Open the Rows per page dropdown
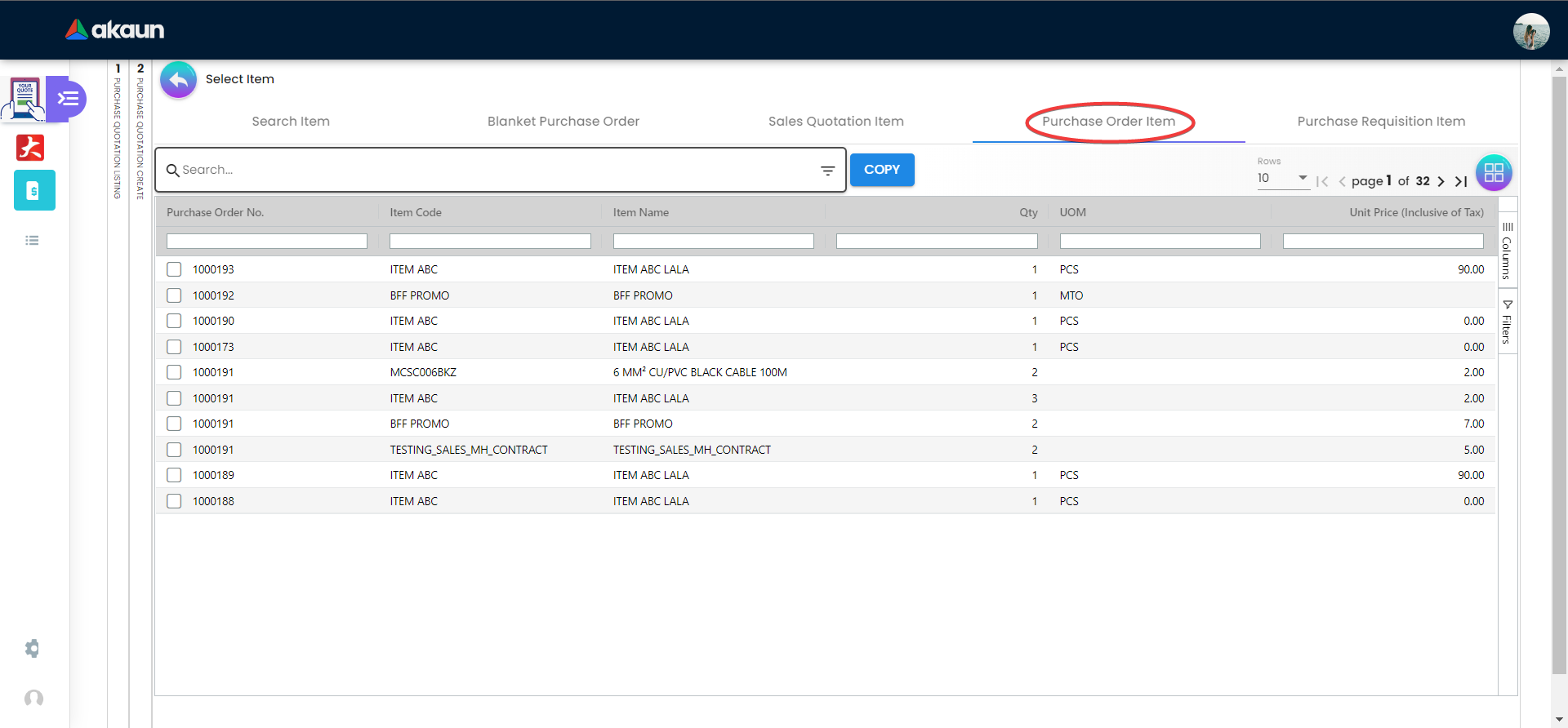This screenshot has width=1568, height=728. (x=1282, y=178)
